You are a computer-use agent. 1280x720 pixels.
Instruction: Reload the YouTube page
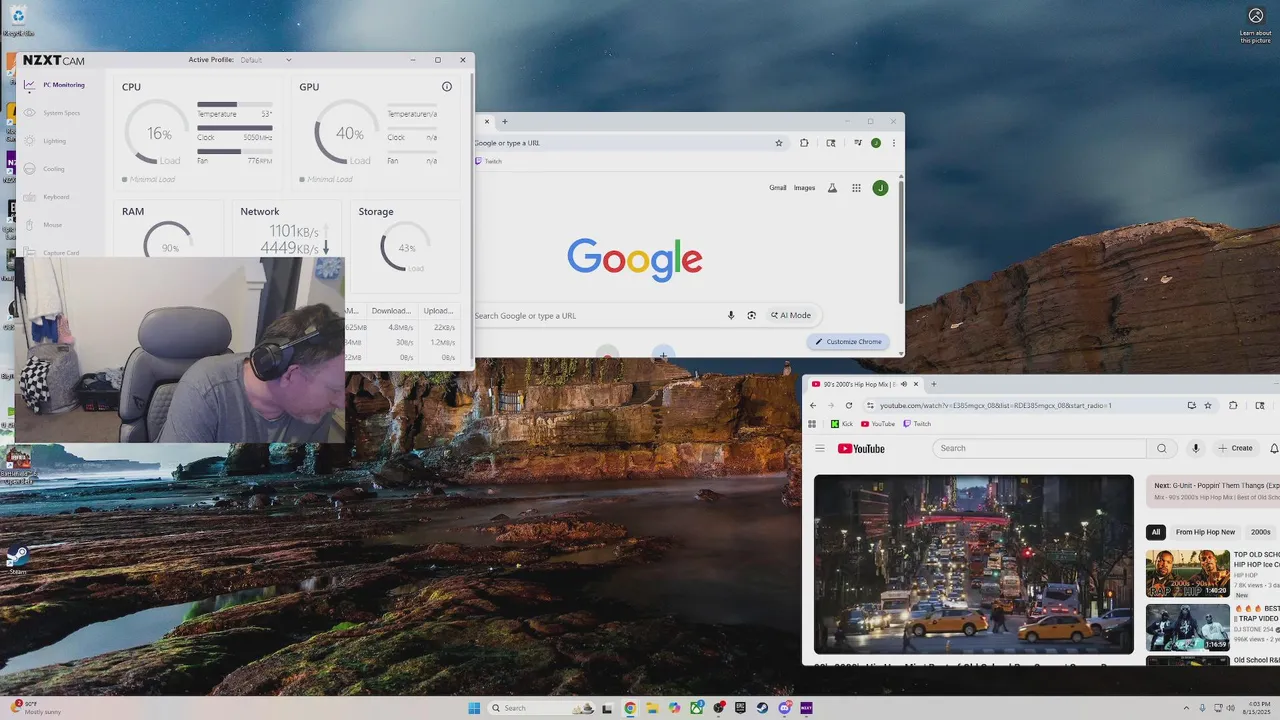[x=849, y=405]
